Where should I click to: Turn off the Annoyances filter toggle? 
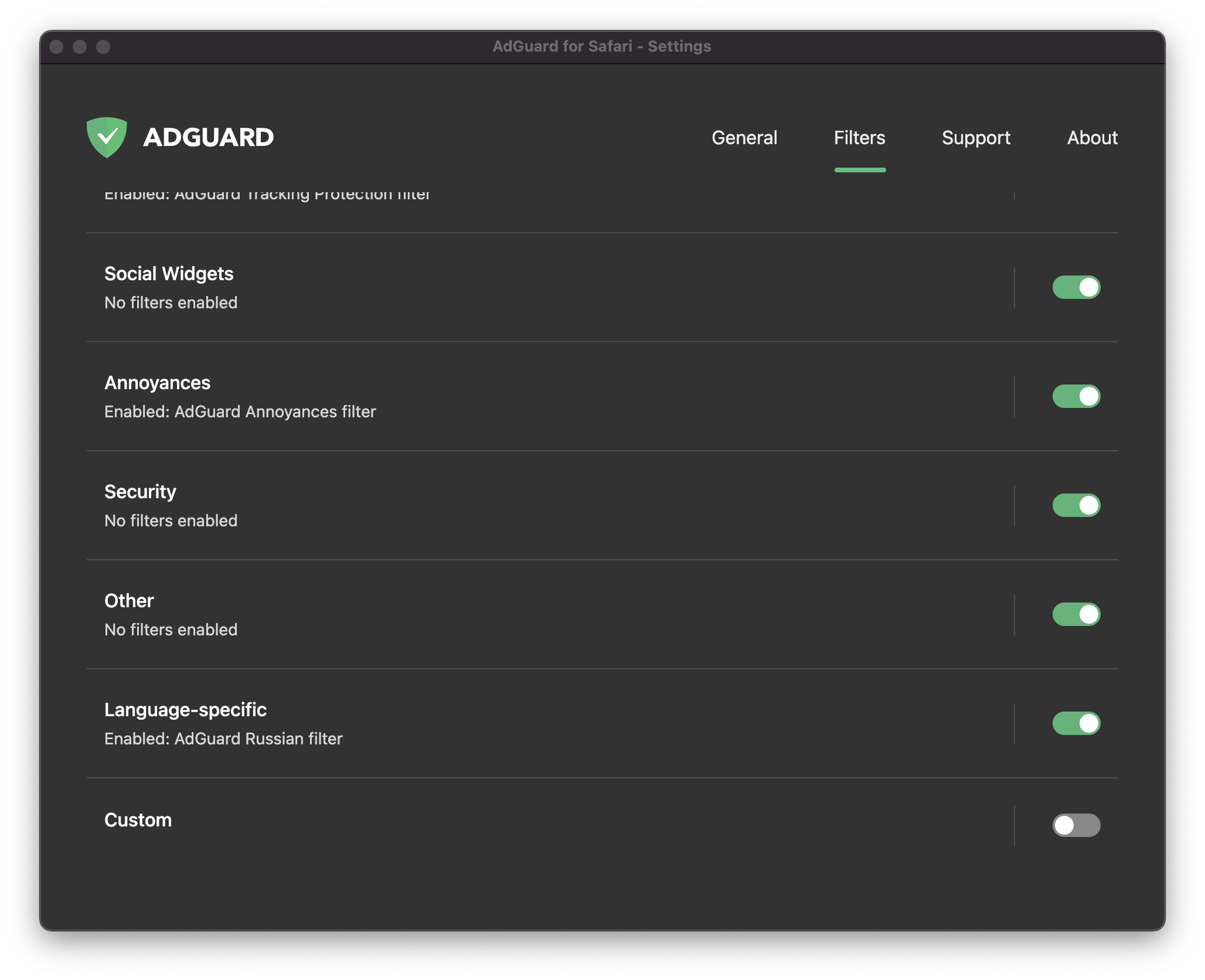click(1076, 396)
